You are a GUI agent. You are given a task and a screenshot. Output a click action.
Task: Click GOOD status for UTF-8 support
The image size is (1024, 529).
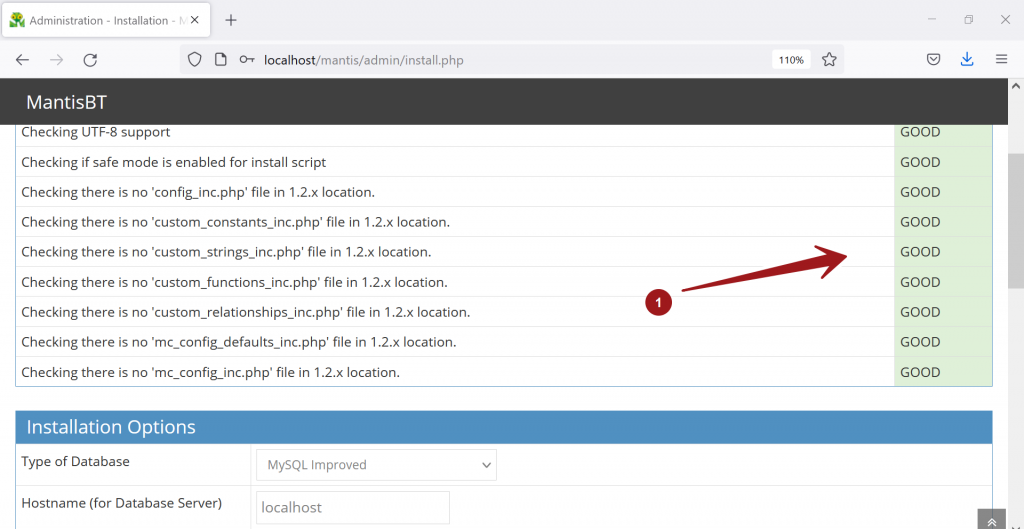click(x=920, y=132)
